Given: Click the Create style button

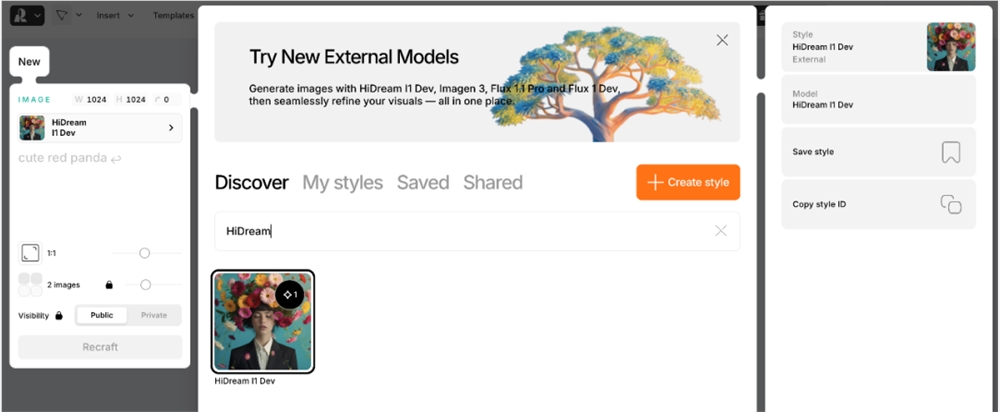Looking at the screenshot, I should click(x=688, y=182).
